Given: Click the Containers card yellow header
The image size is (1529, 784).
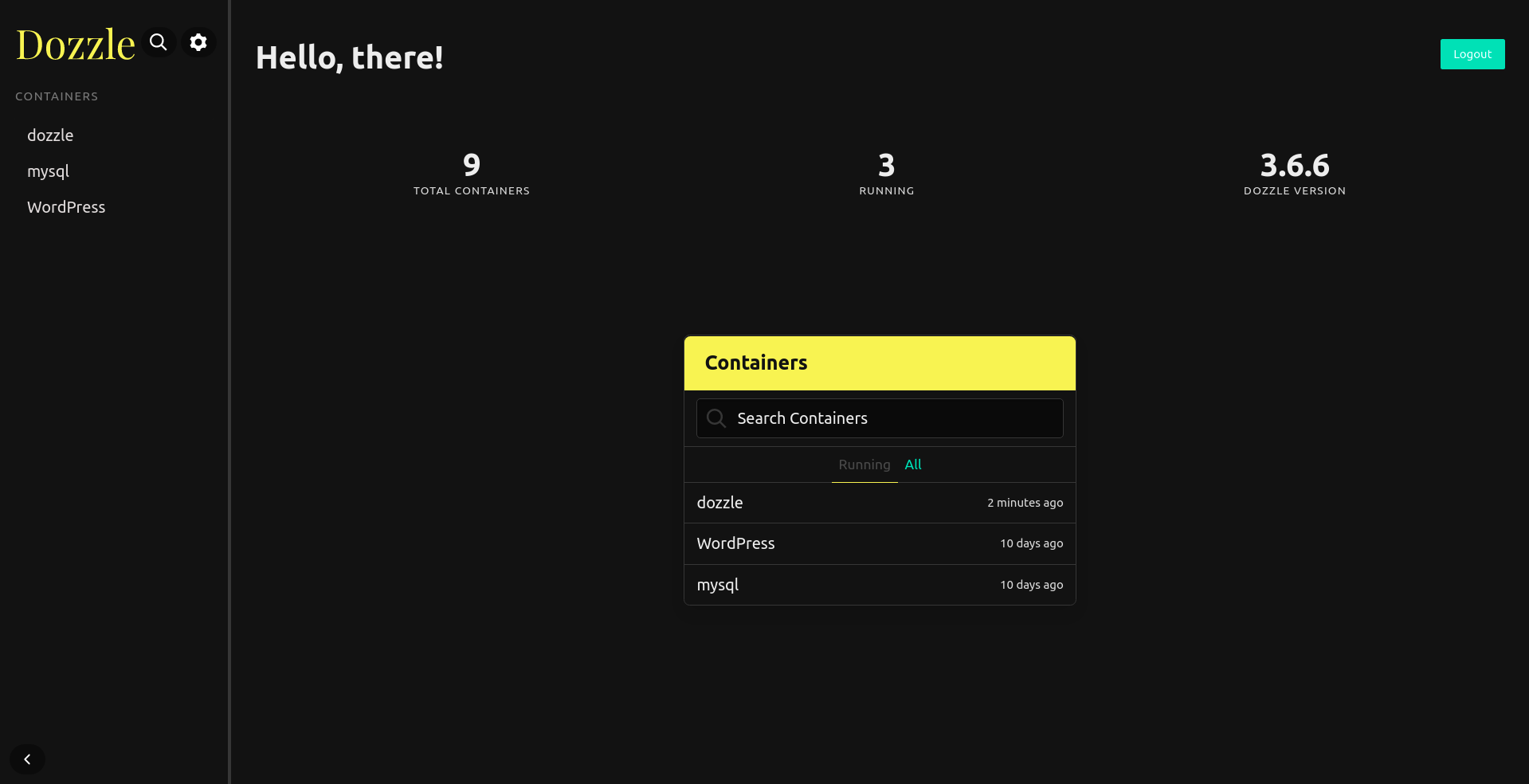Looking at the screenshot, I should pyautogui.click(x=880, y=363).
